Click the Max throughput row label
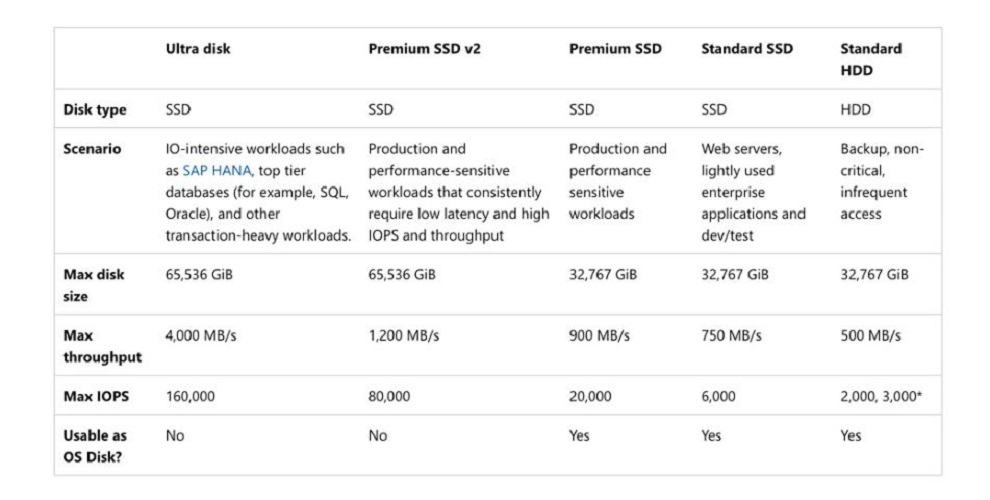The height and width of the screenshot is (500, 990). 102,346
